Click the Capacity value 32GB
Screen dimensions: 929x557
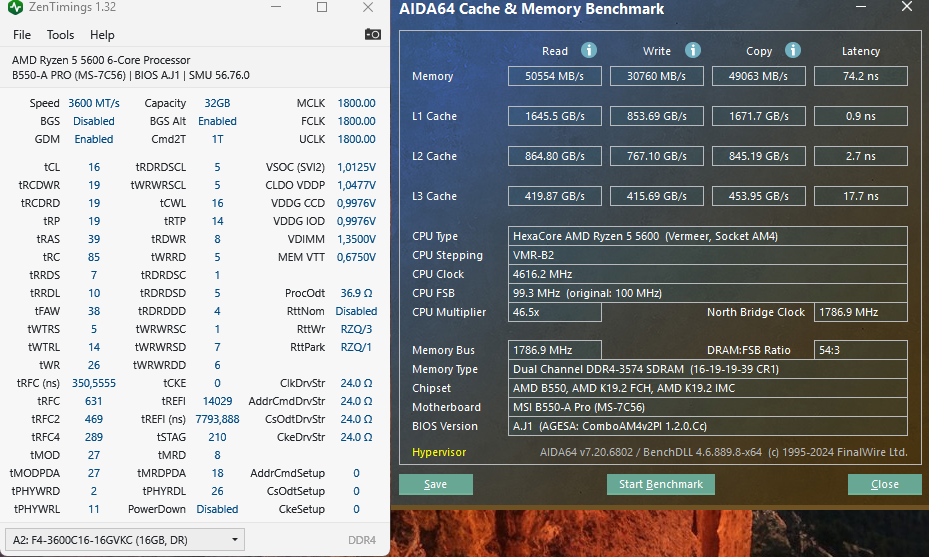217,103
